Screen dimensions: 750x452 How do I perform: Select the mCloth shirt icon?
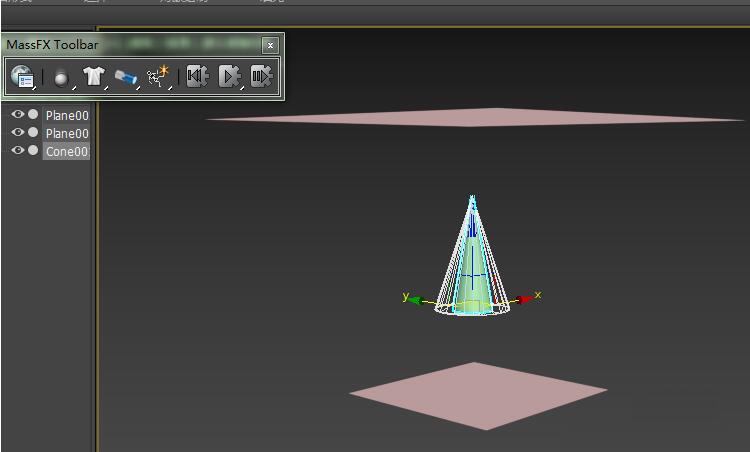[93, 77]
